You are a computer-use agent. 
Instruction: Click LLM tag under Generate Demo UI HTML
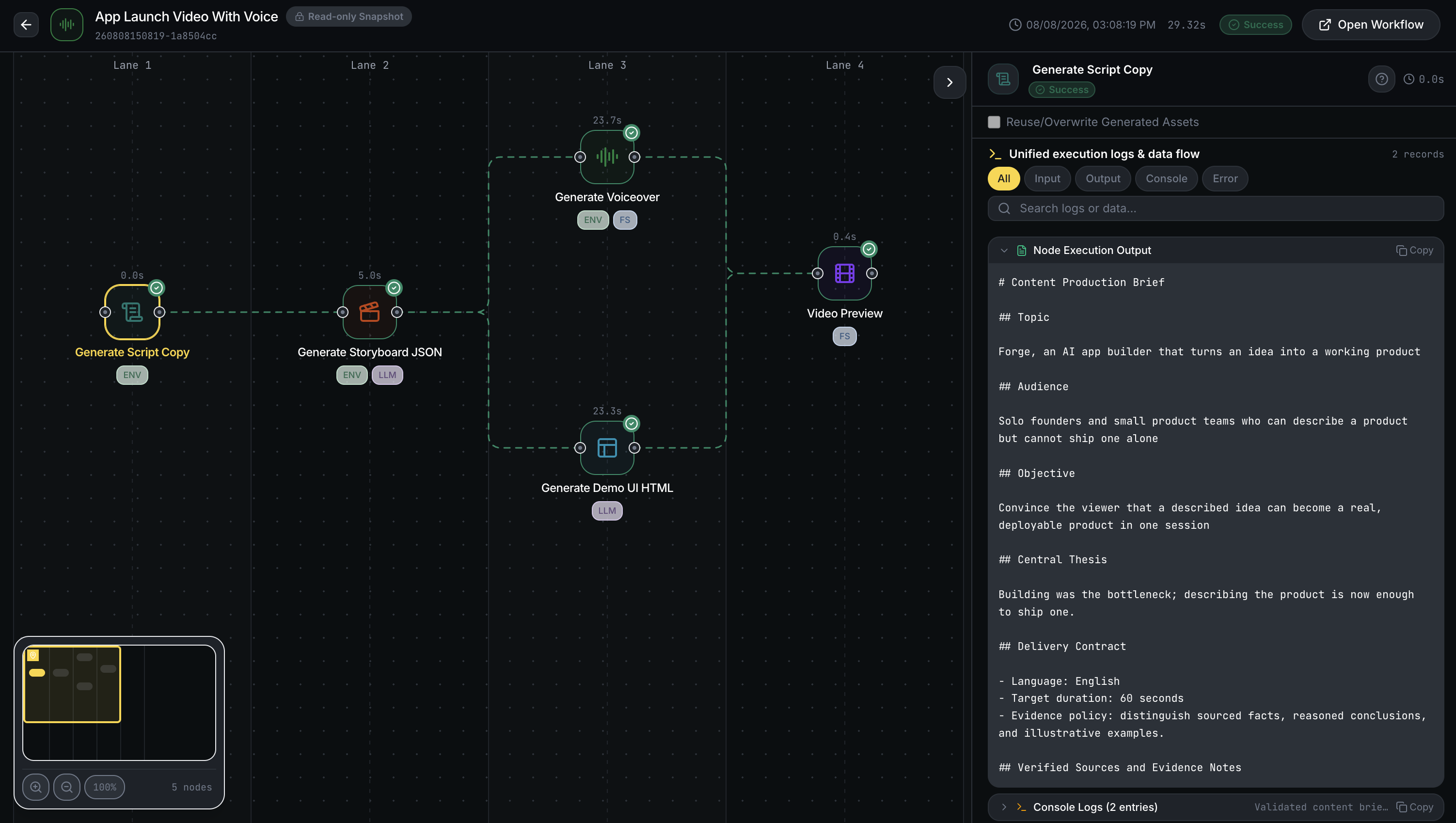click(x=607, y=510)
